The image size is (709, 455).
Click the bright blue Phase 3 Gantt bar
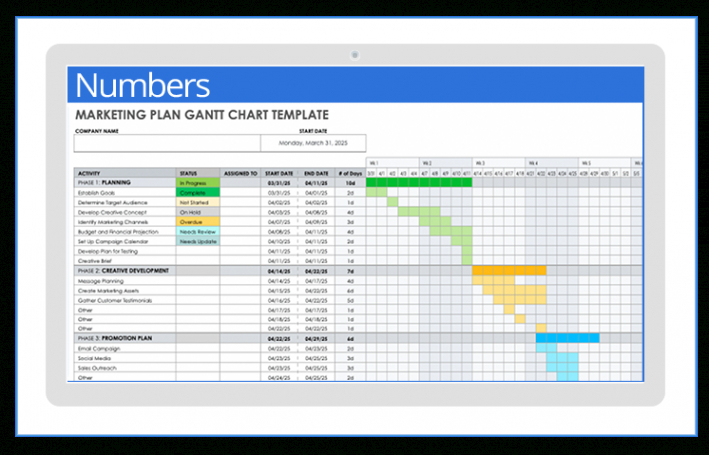tap(567, 338)
